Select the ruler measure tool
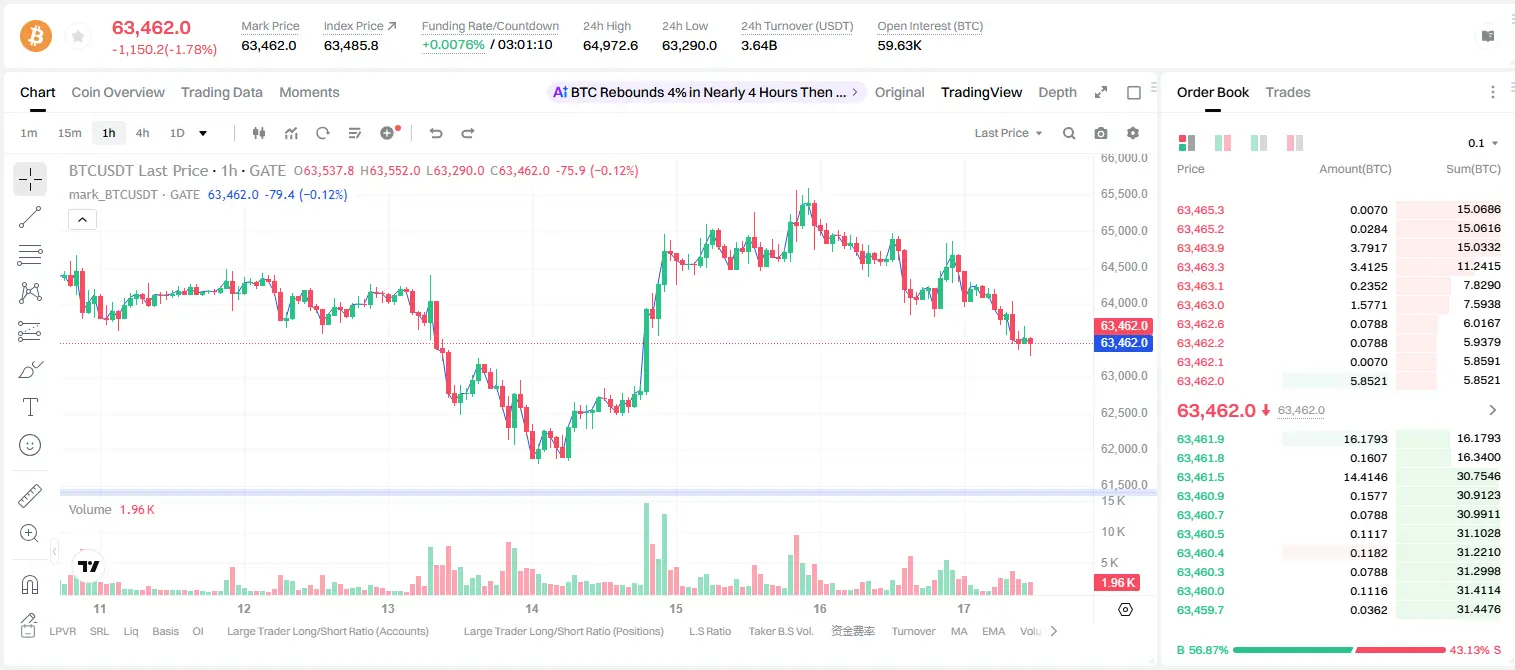 (30, 495)
